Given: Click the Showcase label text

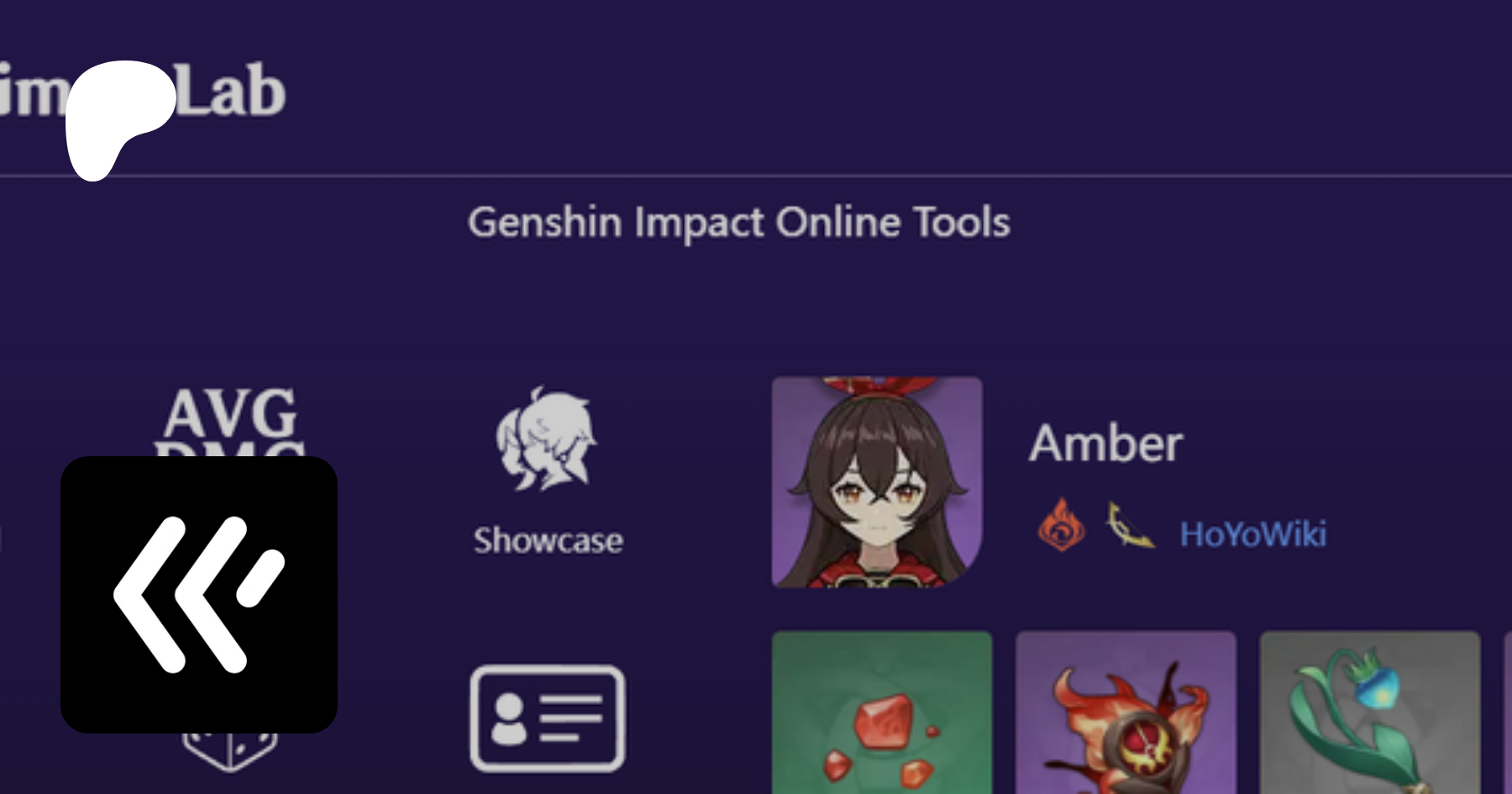Looking at the screenshot, I should [548, 540].
